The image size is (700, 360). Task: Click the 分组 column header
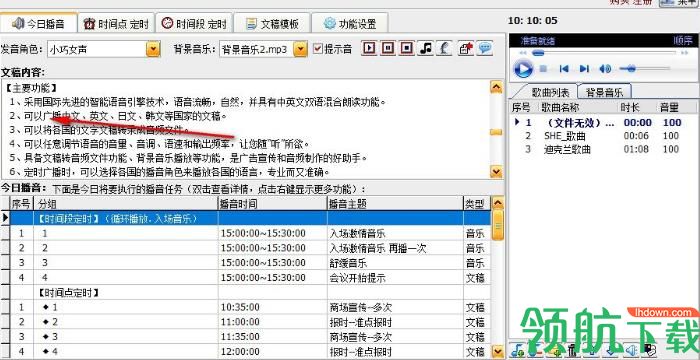coord(126,204)
